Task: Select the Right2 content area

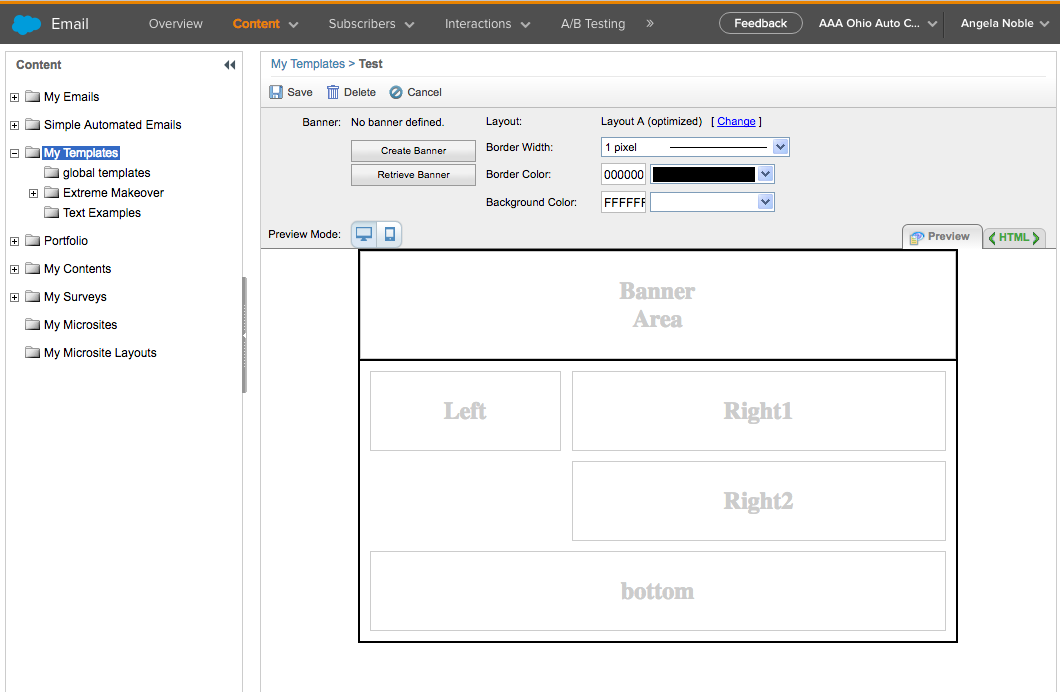Action: pyautogui.click(x=758, y=501)
